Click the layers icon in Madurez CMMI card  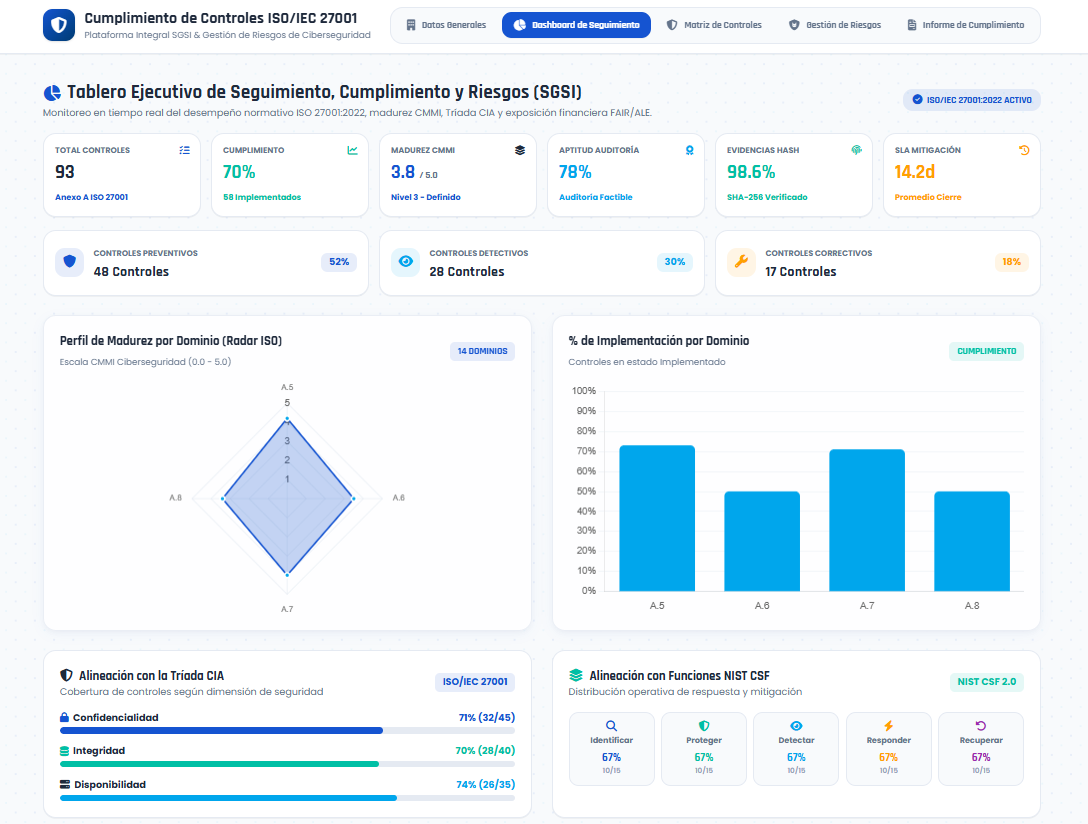(520, 150)
